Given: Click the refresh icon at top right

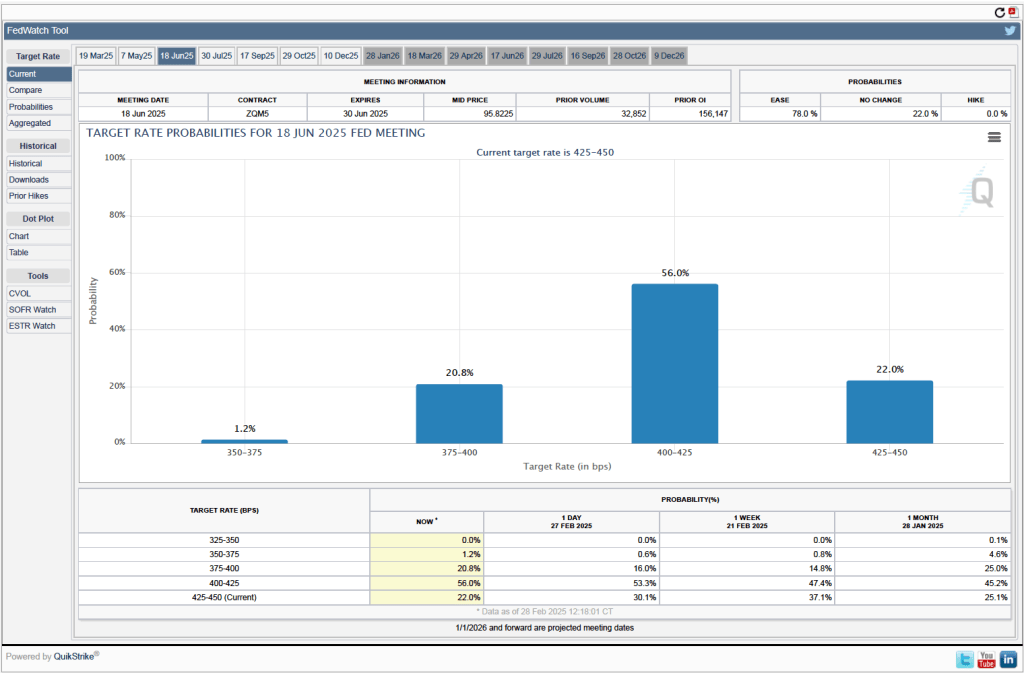Looking at the screenshot, I should (999, 12).
